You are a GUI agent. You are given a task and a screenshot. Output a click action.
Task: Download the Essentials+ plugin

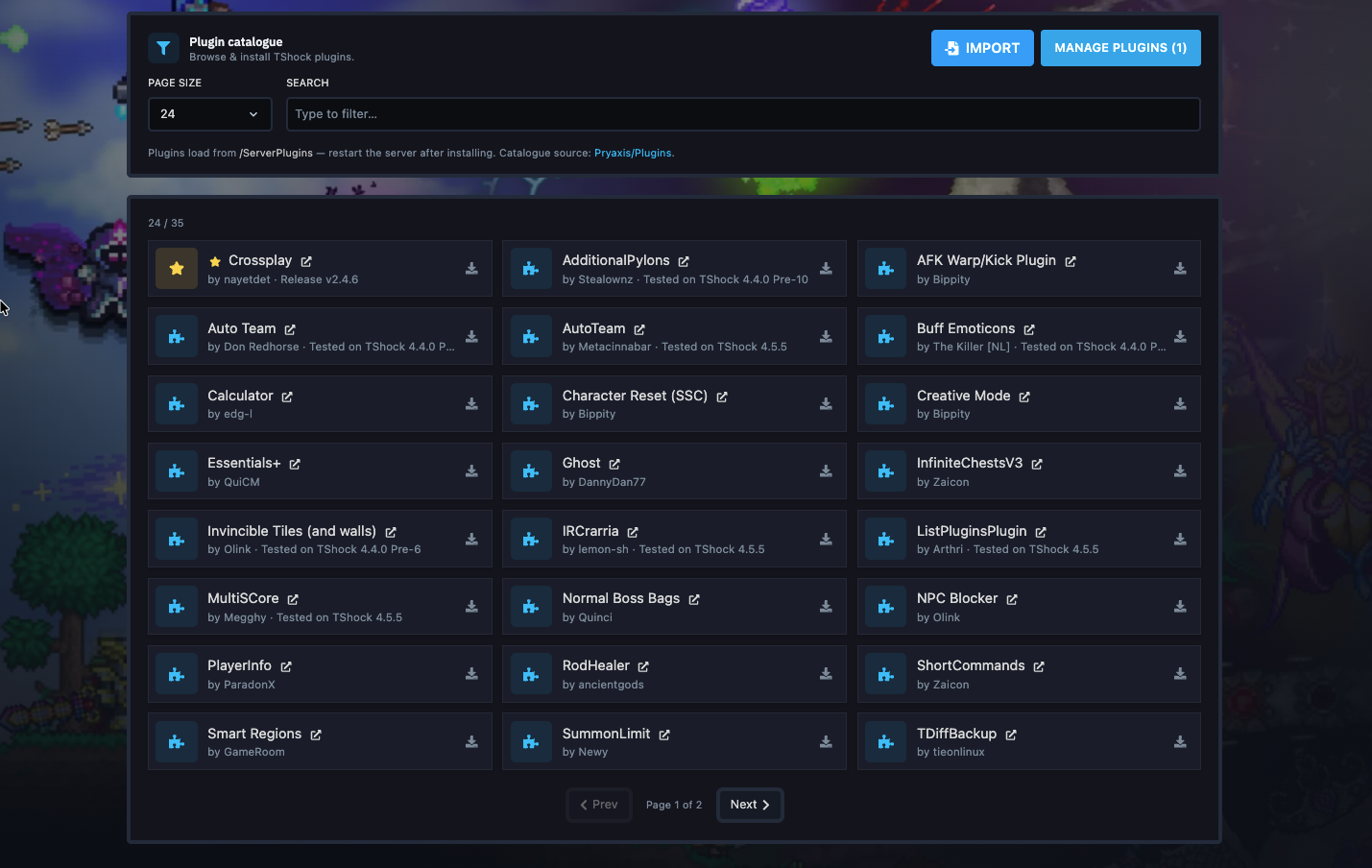471,471
